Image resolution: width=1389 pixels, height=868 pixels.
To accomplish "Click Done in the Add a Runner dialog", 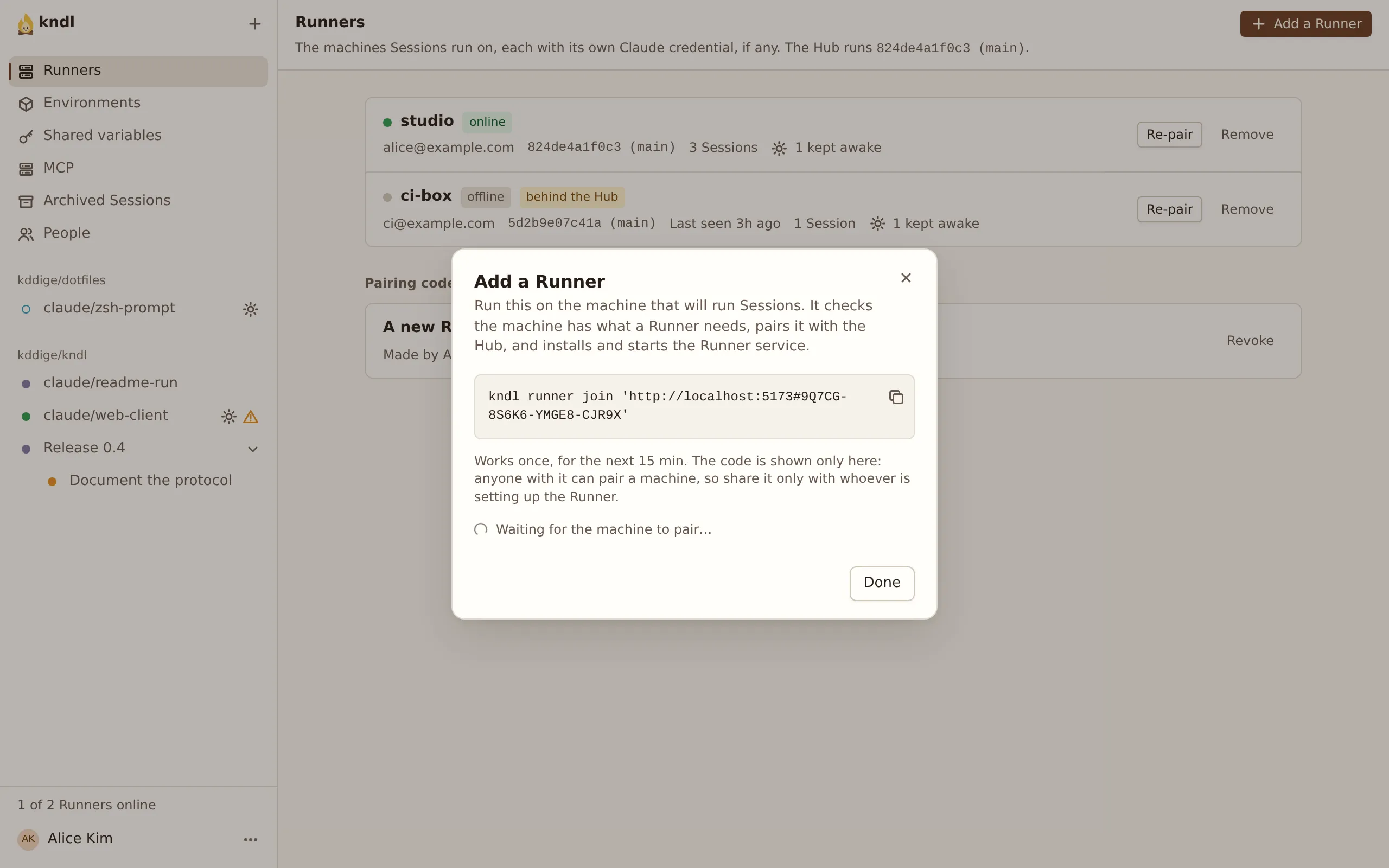I will pyautogui.click(x=882, y=583).
